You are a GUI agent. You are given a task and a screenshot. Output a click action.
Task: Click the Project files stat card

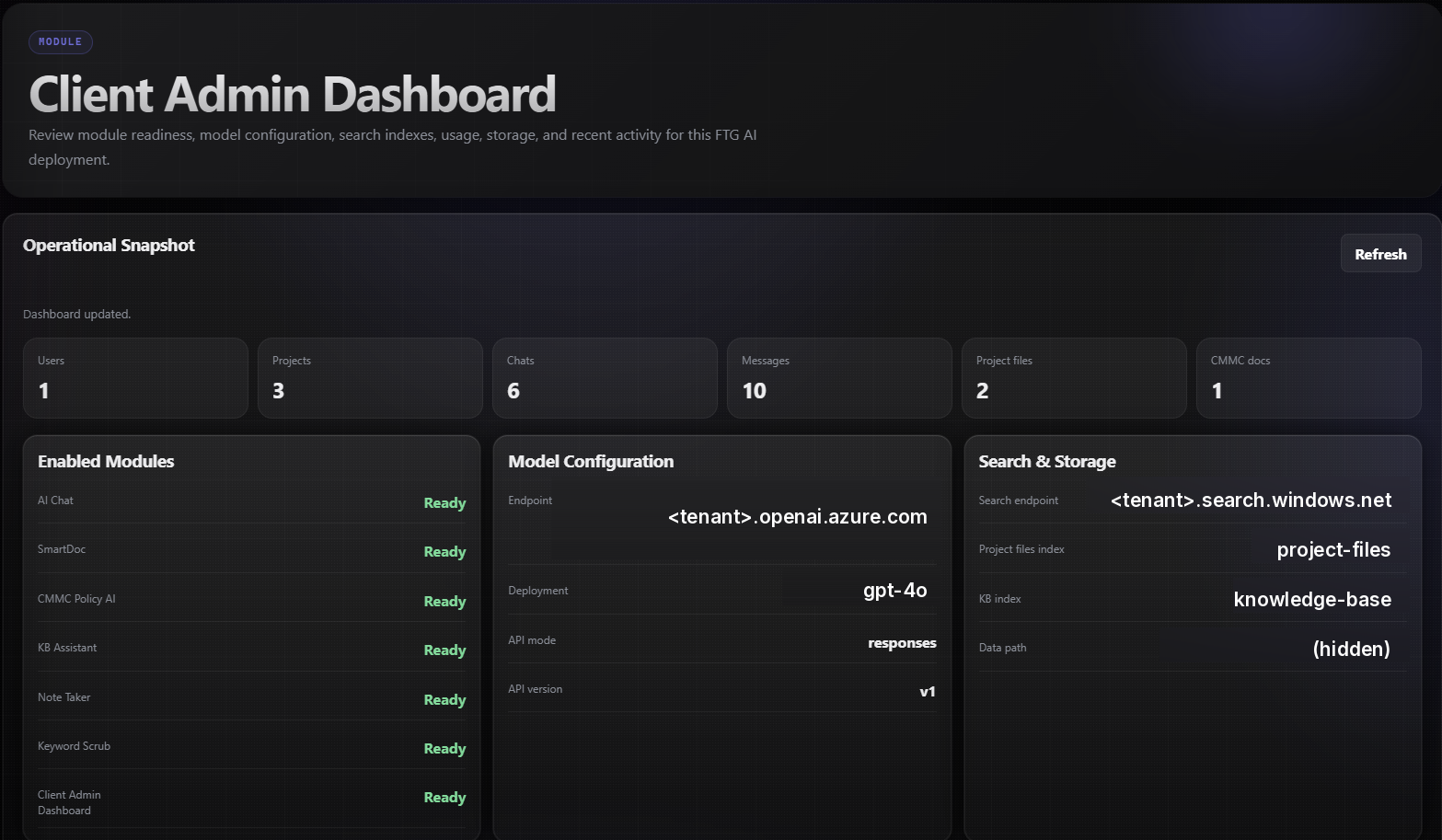(x=1074, y=378)
